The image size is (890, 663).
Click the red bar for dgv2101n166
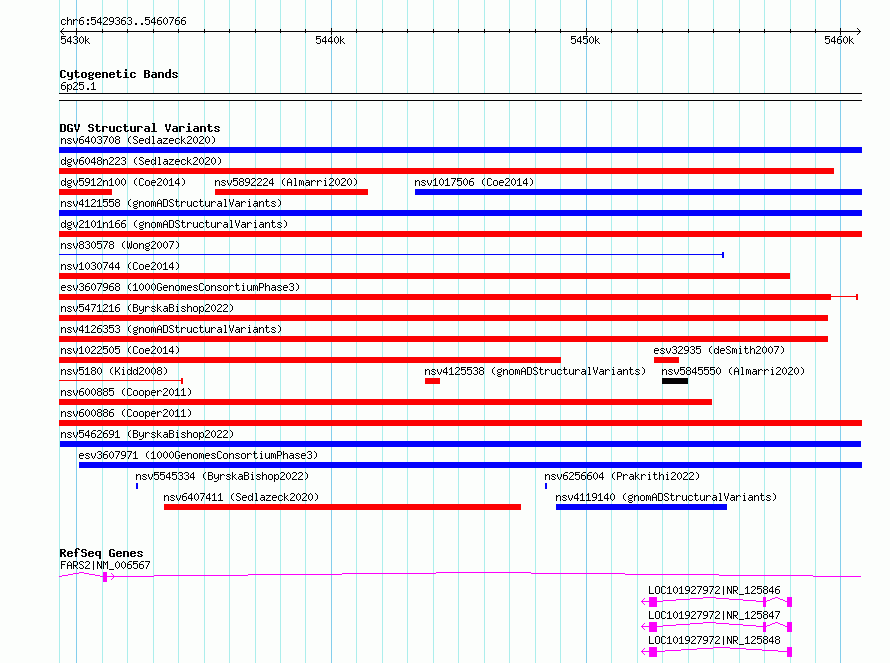[460, 234]
